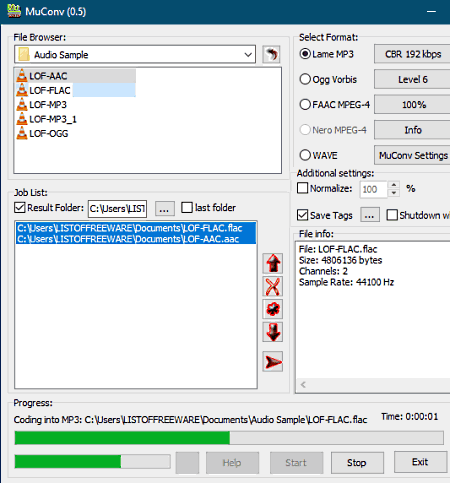Screen dimensions: 450x483
Task: Click the browse button for Result Folder
Action: (164, 209)
